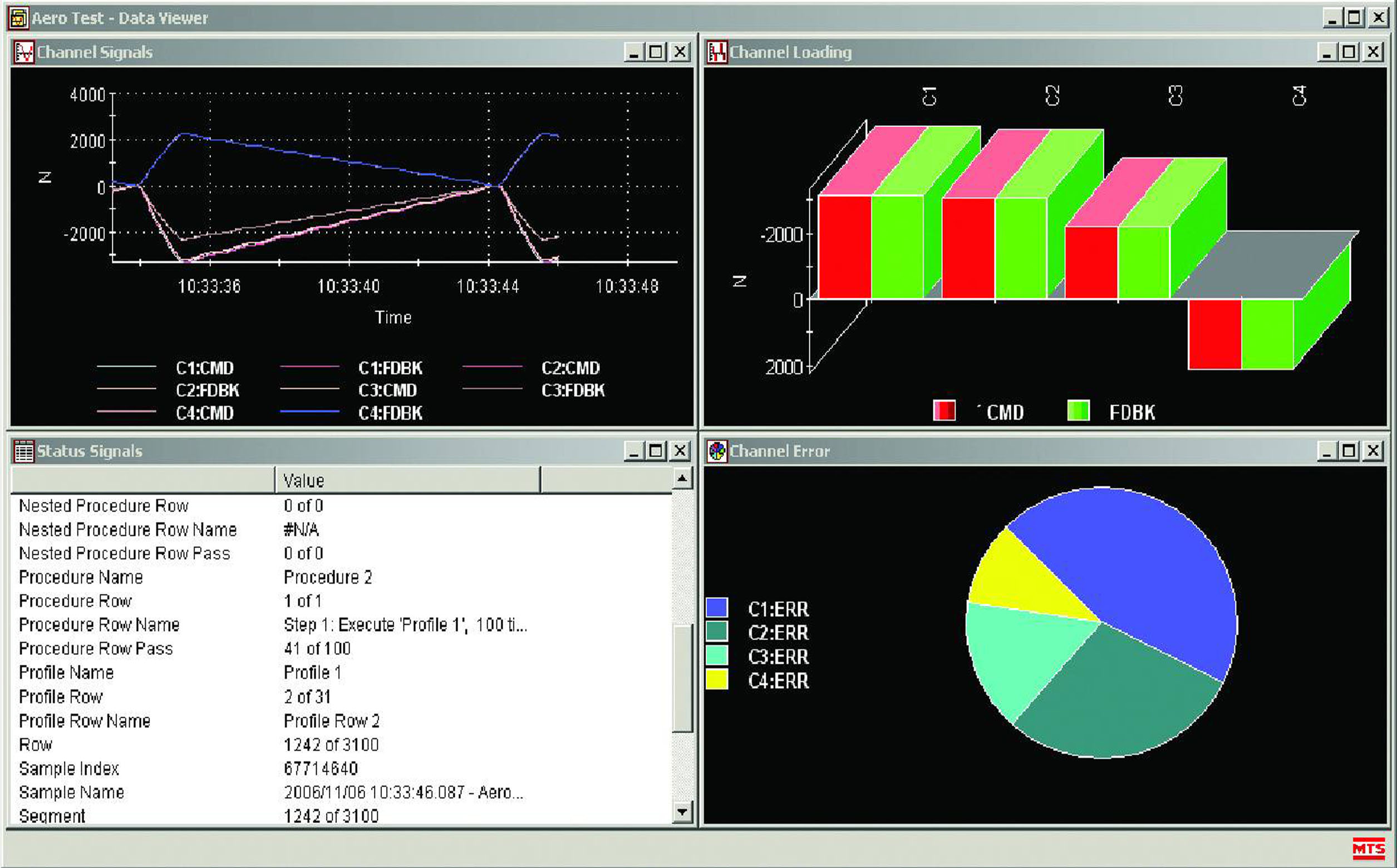Click the Channel Signals window icon
1397x868 pixels.
[23, 52]
